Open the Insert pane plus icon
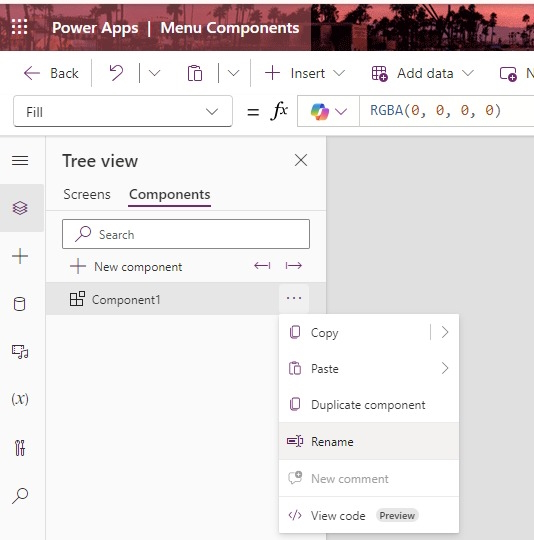This screenshot has height=540, width=534. [20, 256]
